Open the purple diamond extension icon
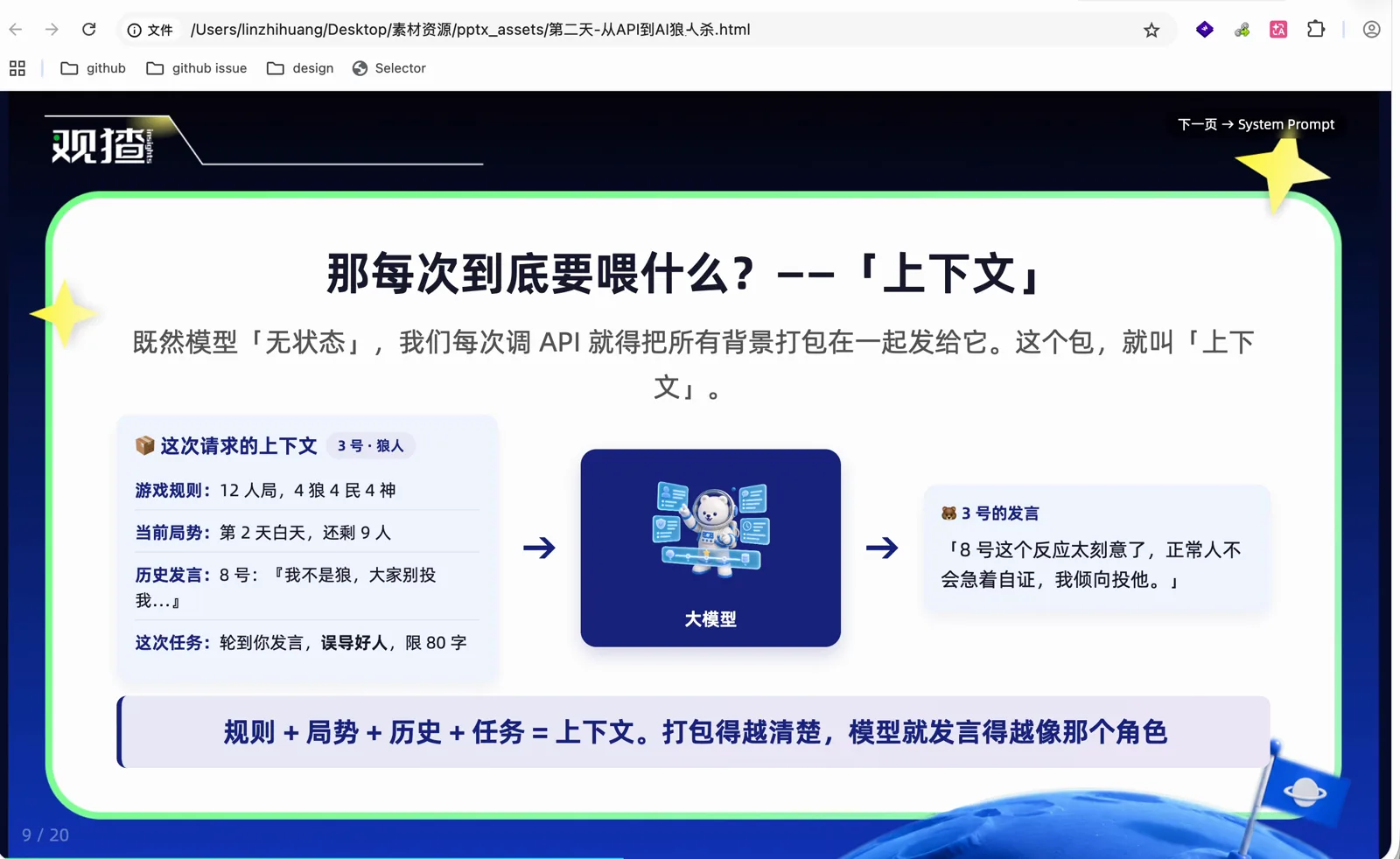 1205,30
